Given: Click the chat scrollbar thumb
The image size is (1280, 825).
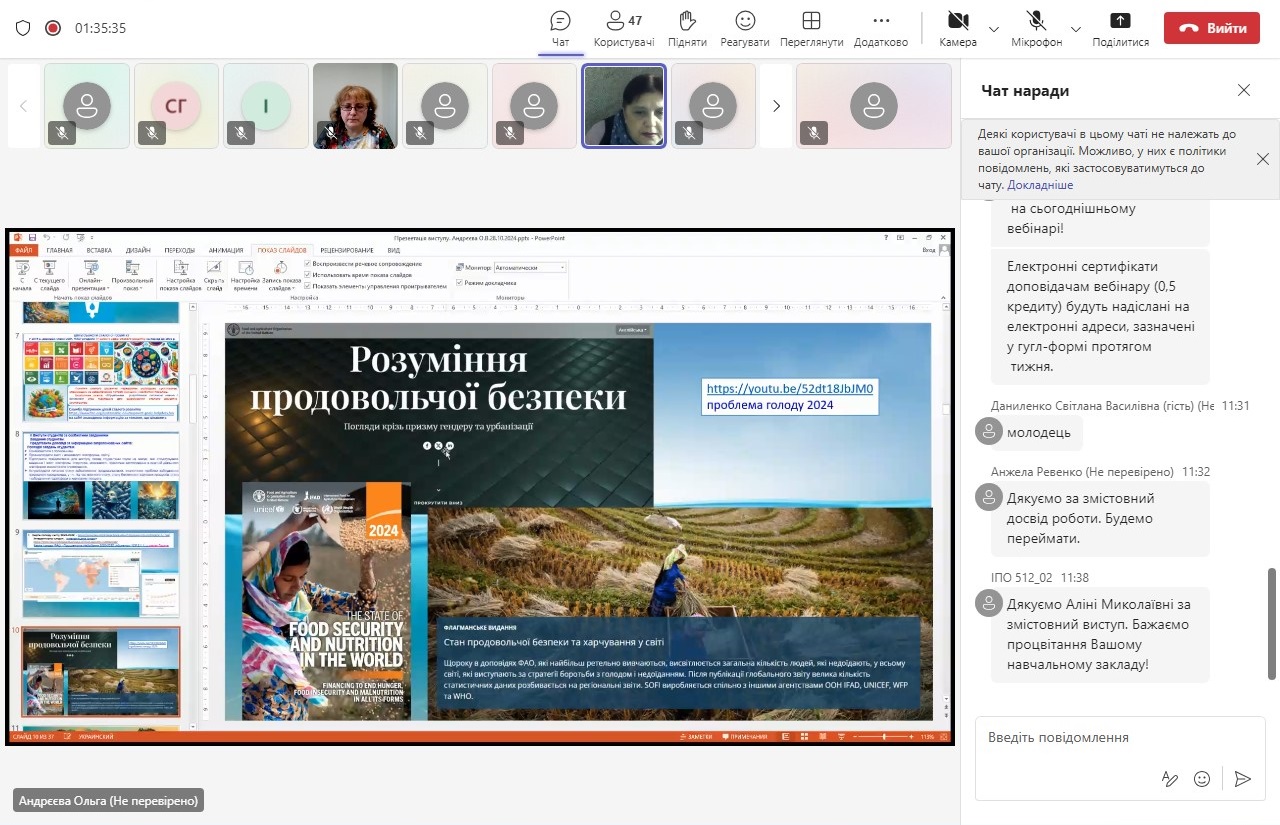Looking at the screenshot, I should 1272,623.
